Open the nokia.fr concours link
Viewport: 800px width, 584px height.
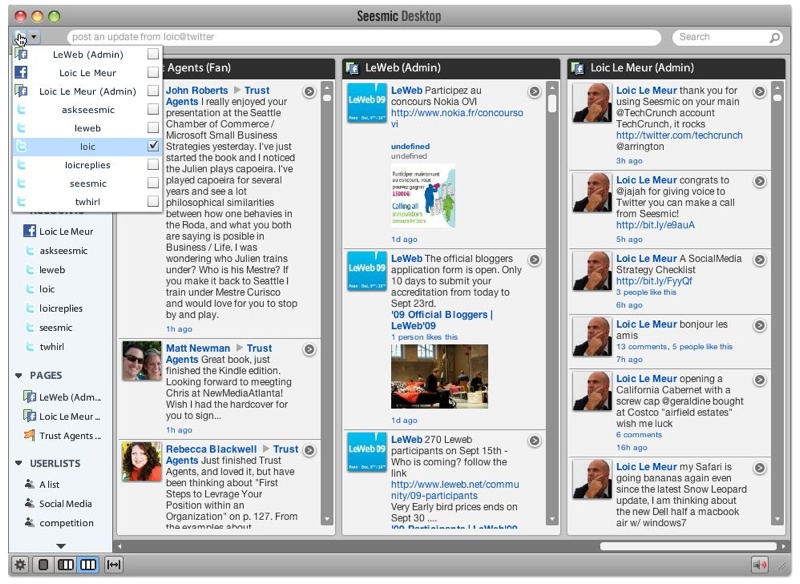[x=457, y=118]
